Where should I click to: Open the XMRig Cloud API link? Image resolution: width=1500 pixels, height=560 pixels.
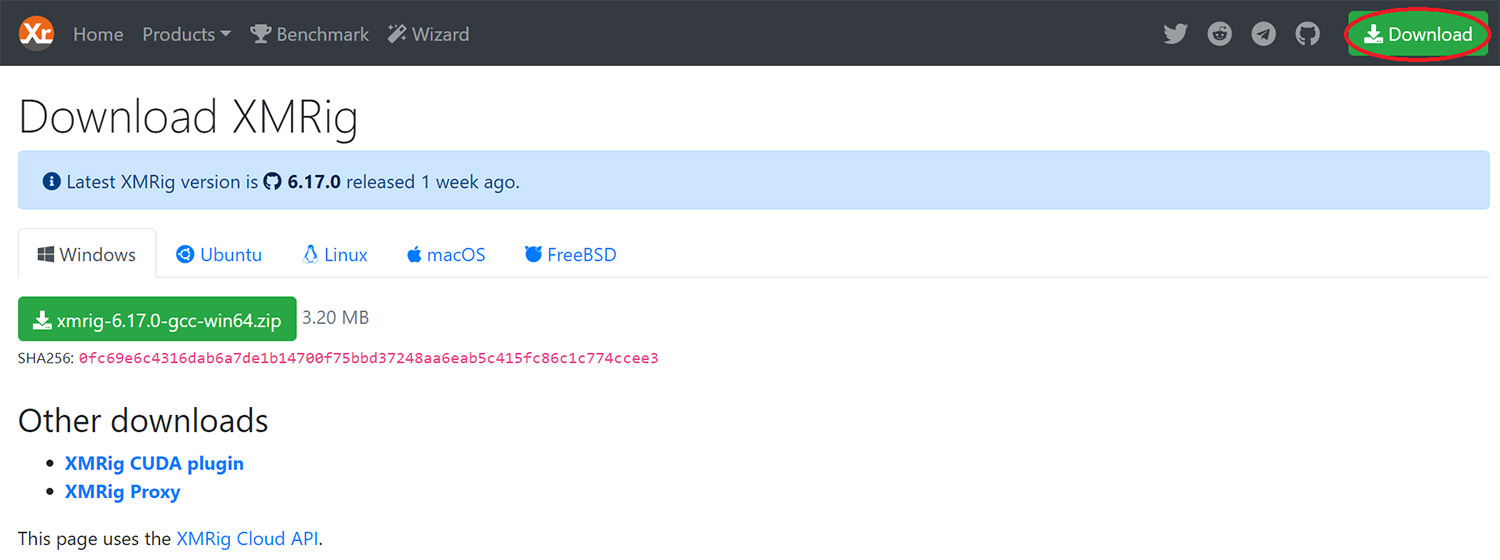tap(247, 538)
